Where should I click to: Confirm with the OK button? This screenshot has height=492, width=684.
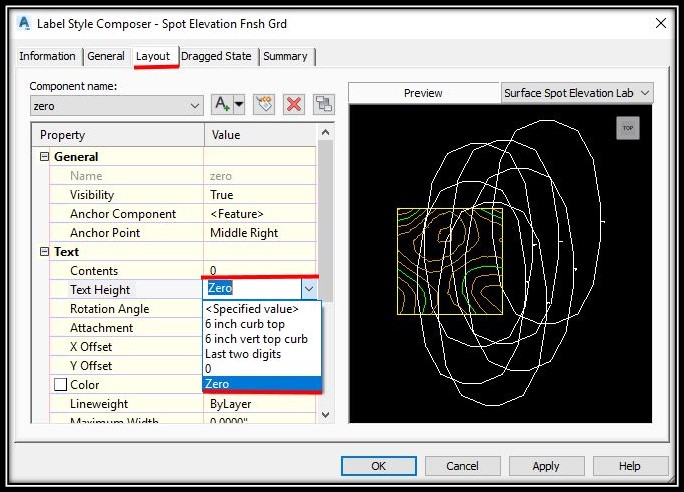pyautogui.click(x=379, y=466)
